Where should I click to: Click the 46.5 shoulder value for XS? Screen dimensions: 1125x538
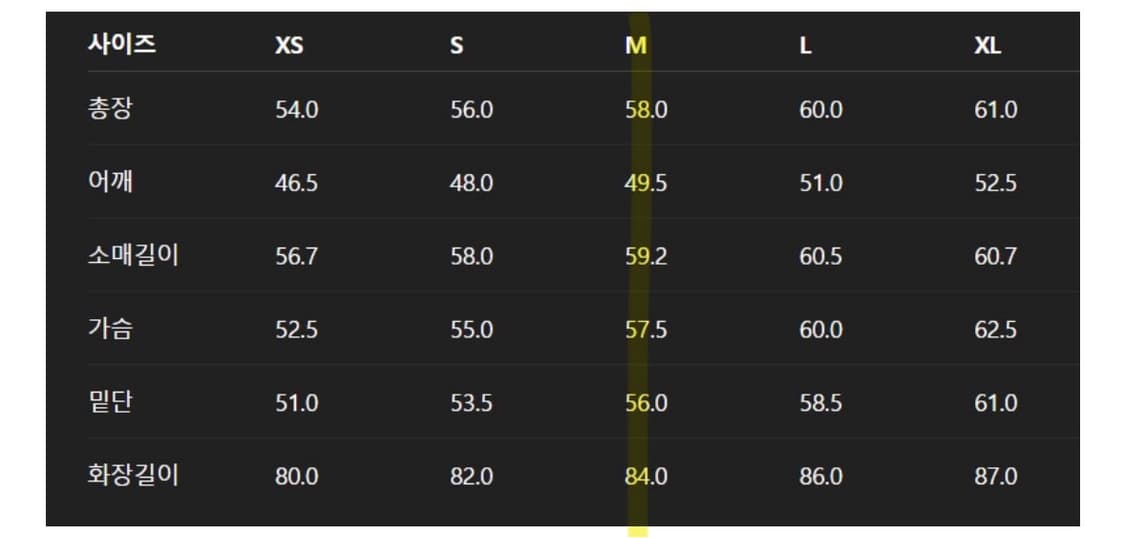click(x=296, y=183)
